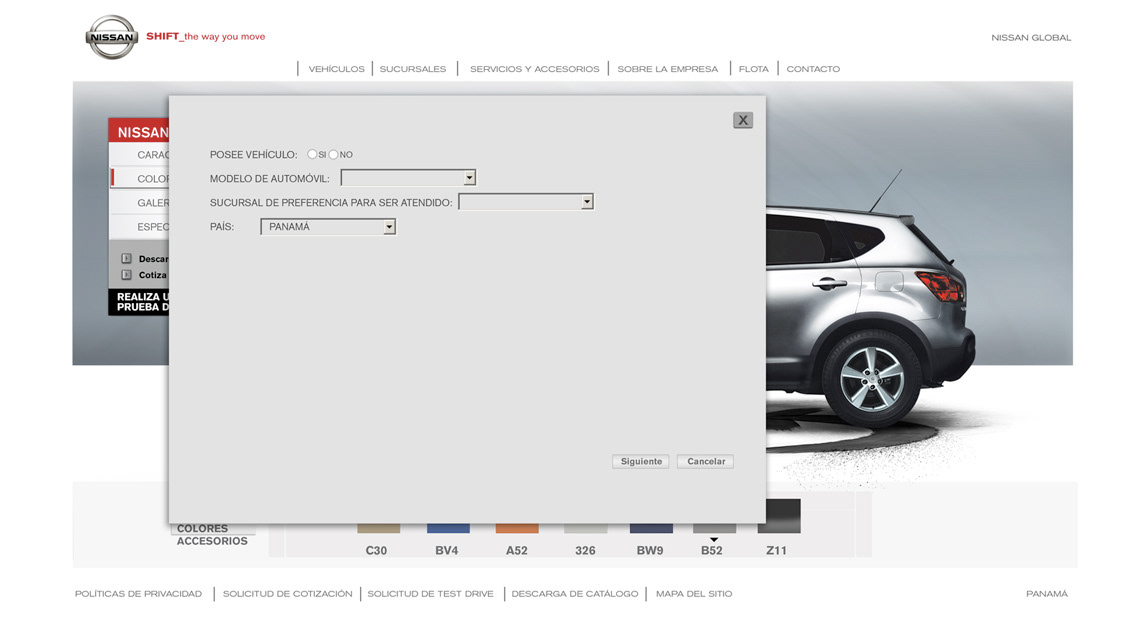Open Políticas de Privacidad link

(x=138, y=594)
